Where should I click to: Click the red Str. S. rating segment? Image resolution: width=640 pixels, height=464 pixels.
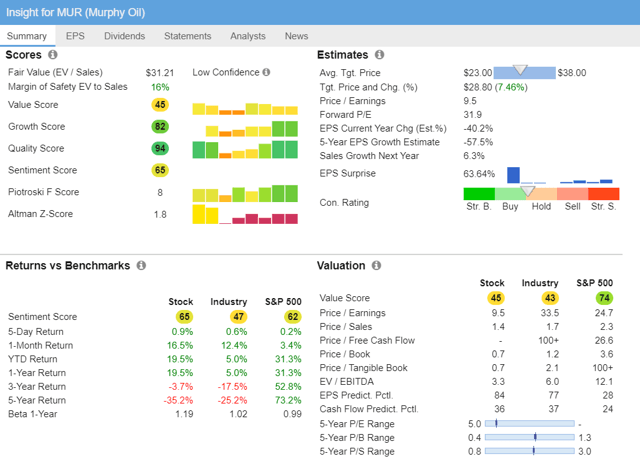604,193
